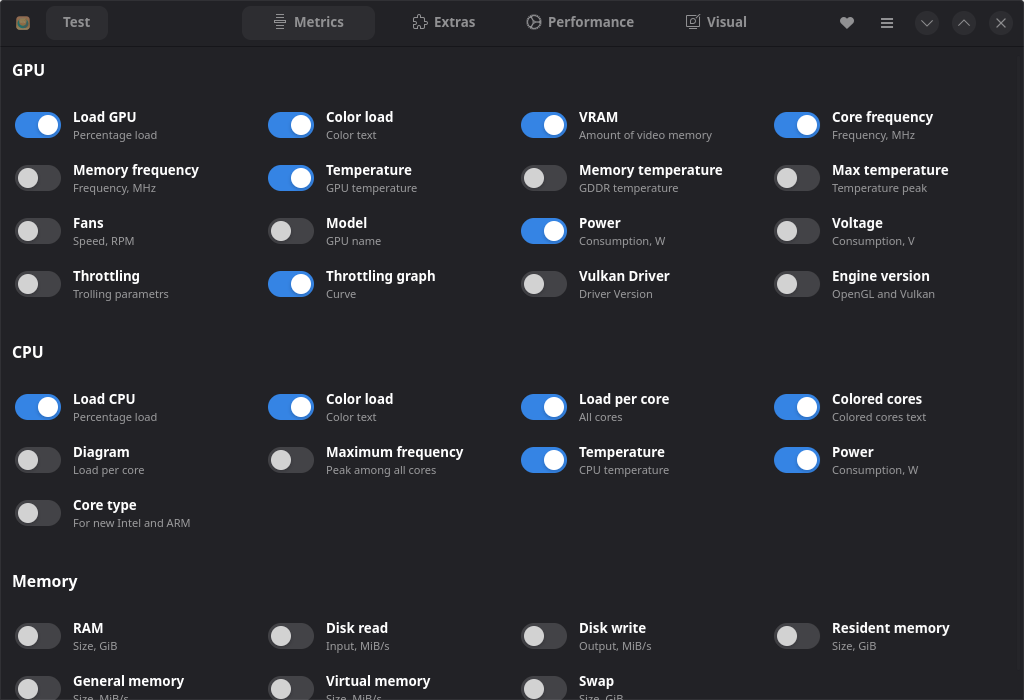Open the hamburger main menu
This screenshot has height=700, width=1024.
886,22
